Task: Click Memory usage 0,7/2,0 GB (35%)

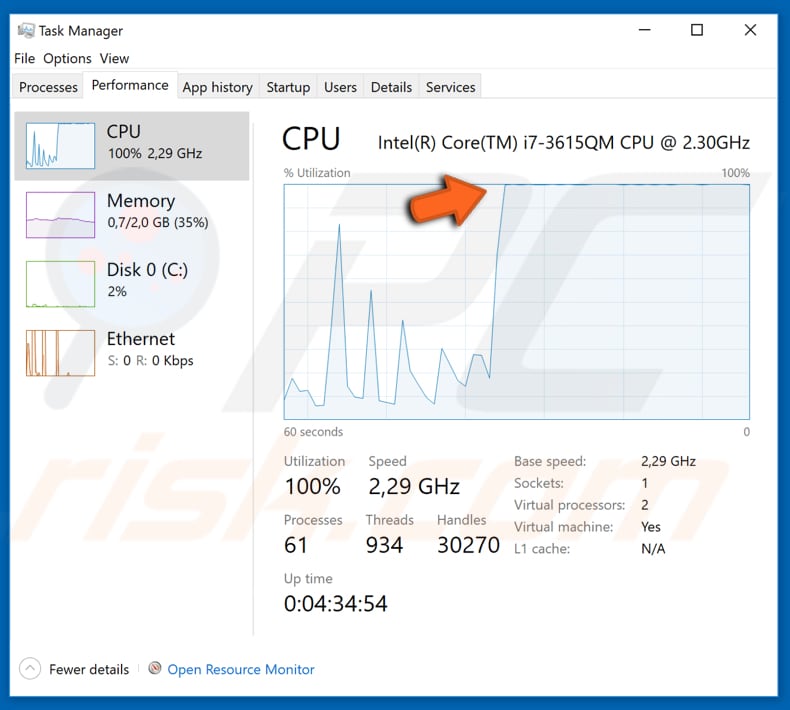Action: 158,222
